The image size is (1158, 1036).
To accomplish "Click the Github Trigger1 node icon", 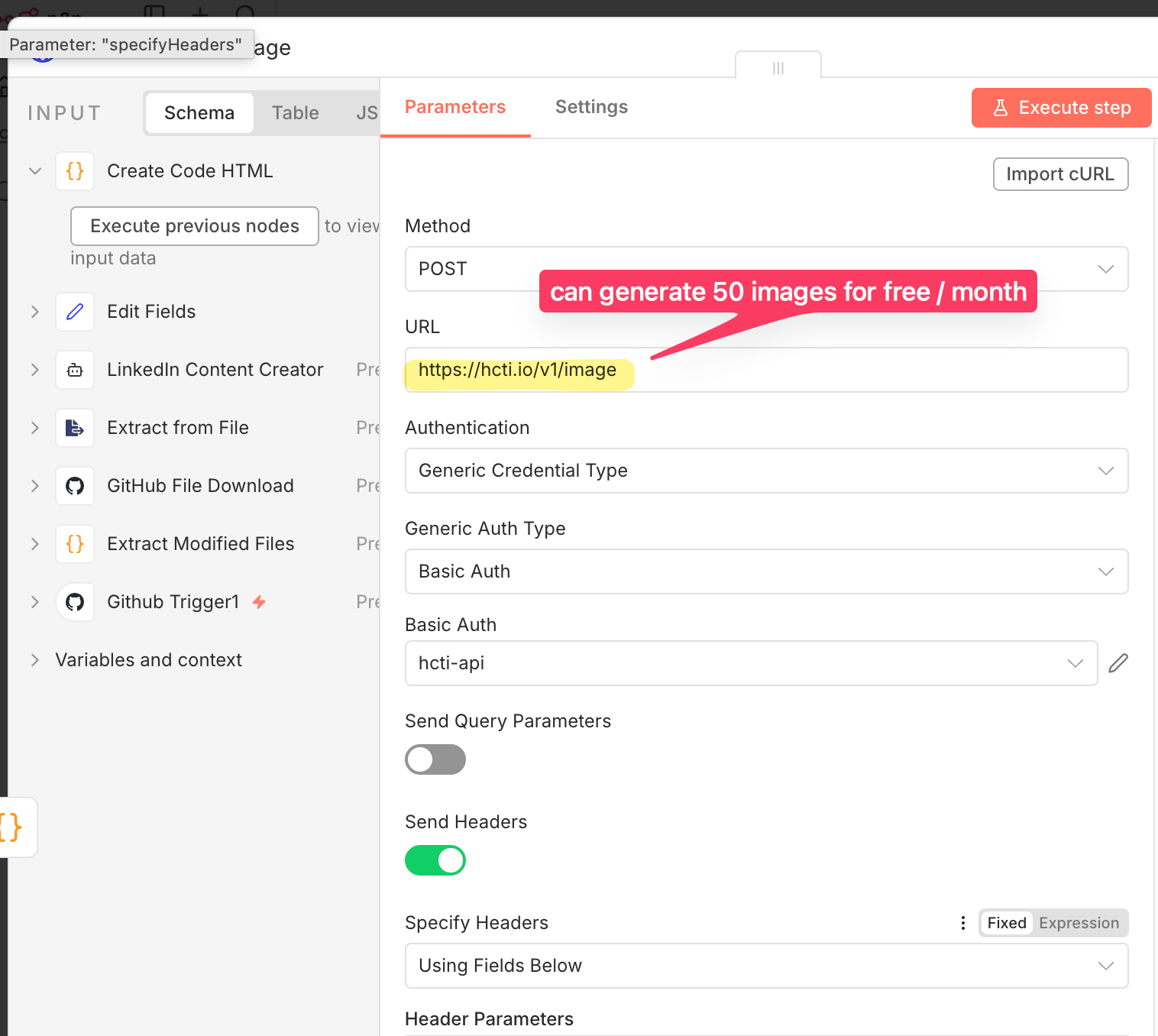I will [x=74, y=602].
